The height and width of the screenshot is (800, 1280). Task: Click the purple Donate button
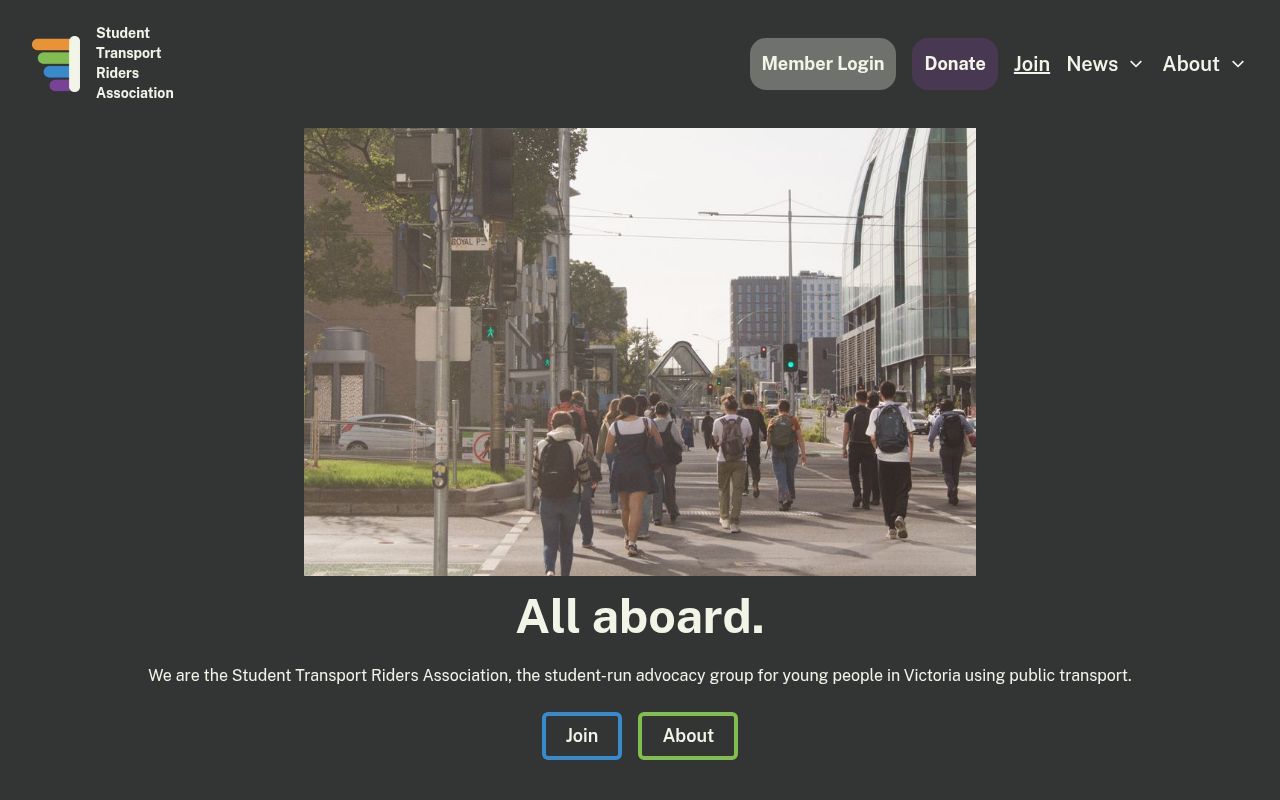(955, 64)
